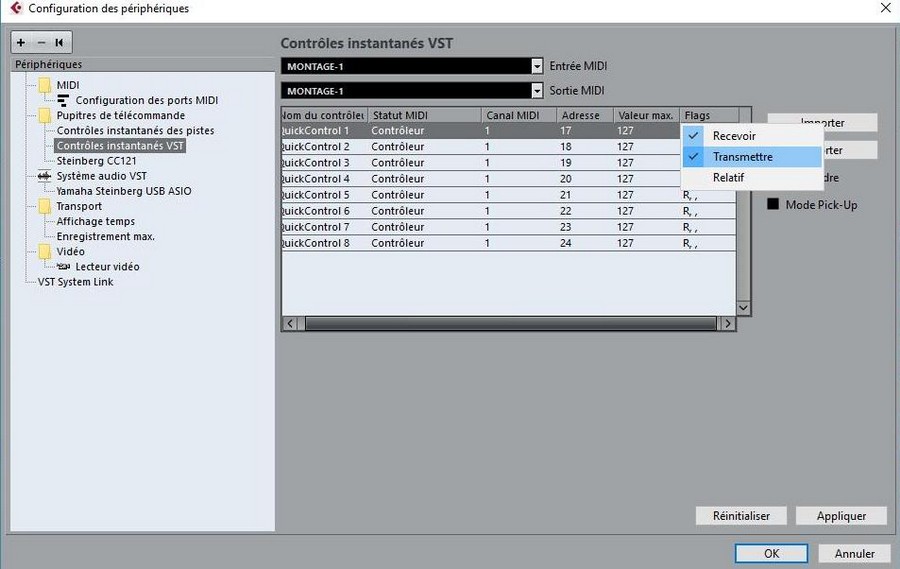The height and width of the screenshot is (569, 900).
Task: Enable the Mode Pick-Up checkbox
Action: click(773, 204)
